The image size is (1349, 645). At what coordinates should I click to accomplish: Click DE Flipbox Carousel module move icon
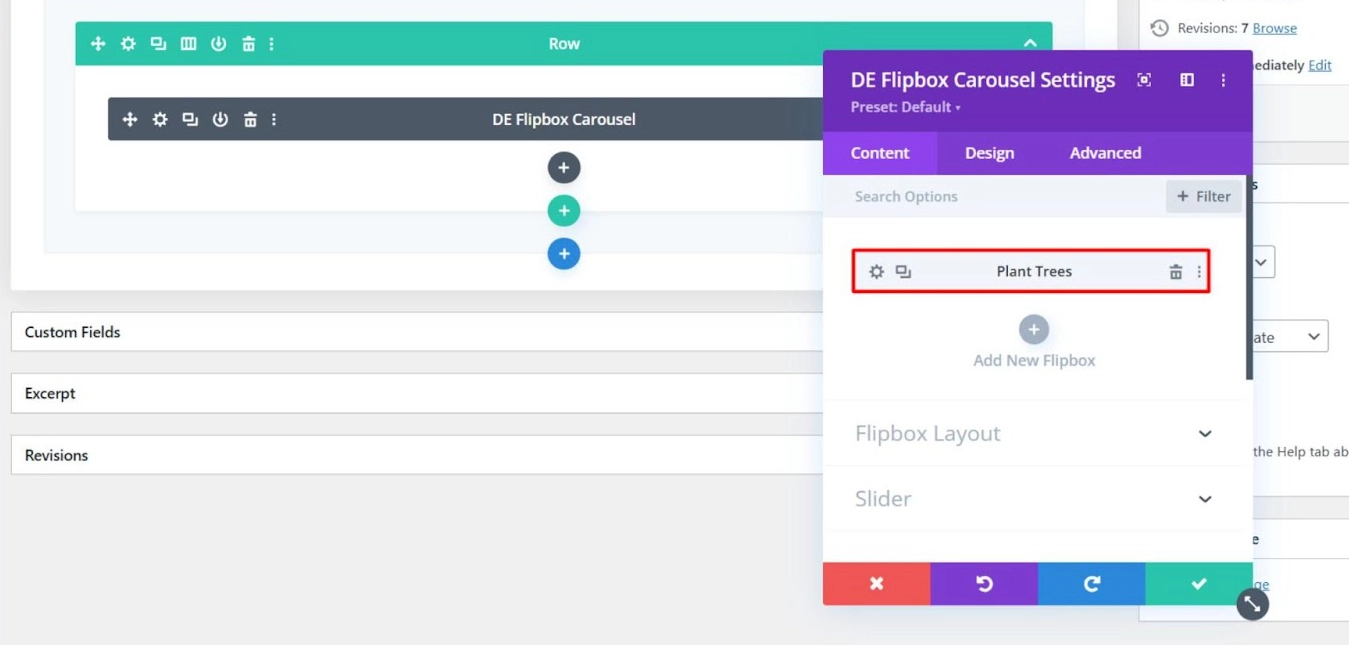(130, 119)
